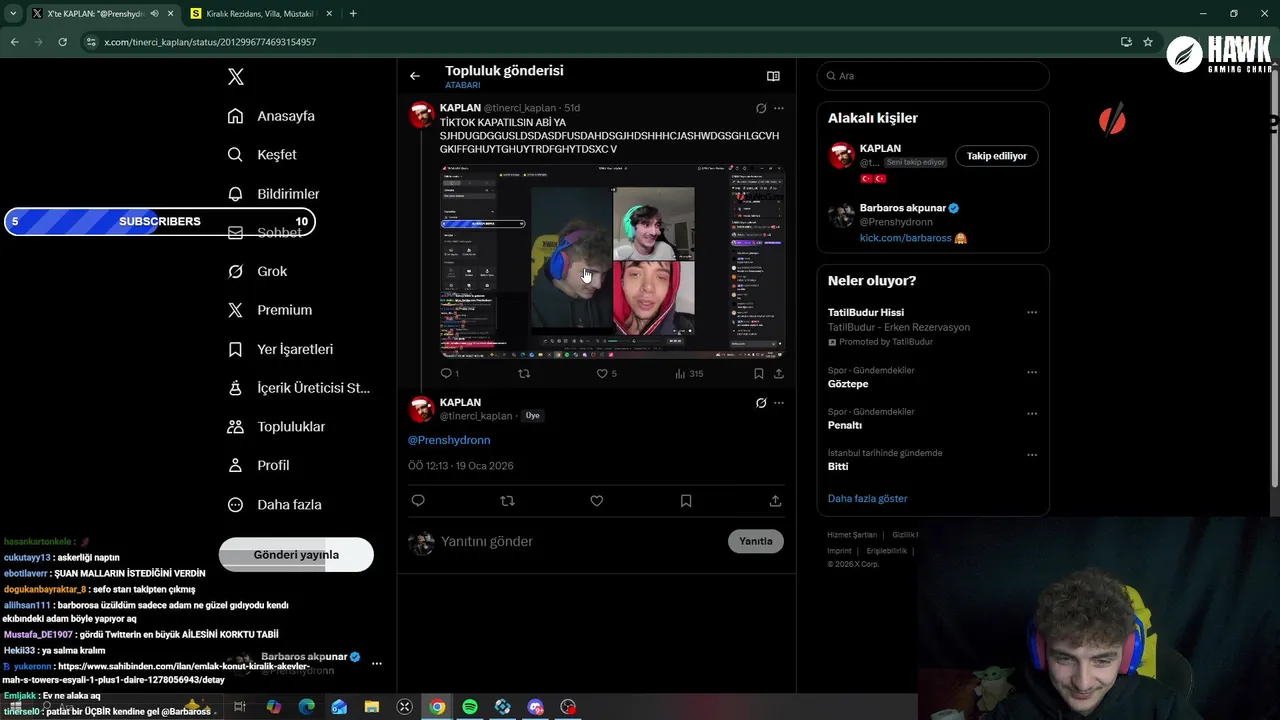
Task: Open the account menu dots beside Barbaros akpunar
Action: 377,663
